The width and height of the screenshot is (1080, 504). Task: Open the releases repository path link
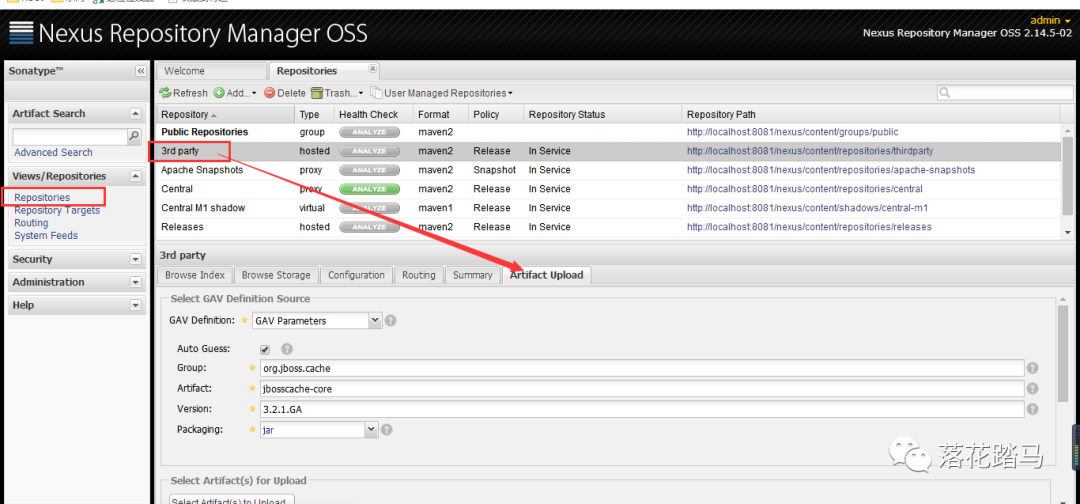tap(809, 227)
